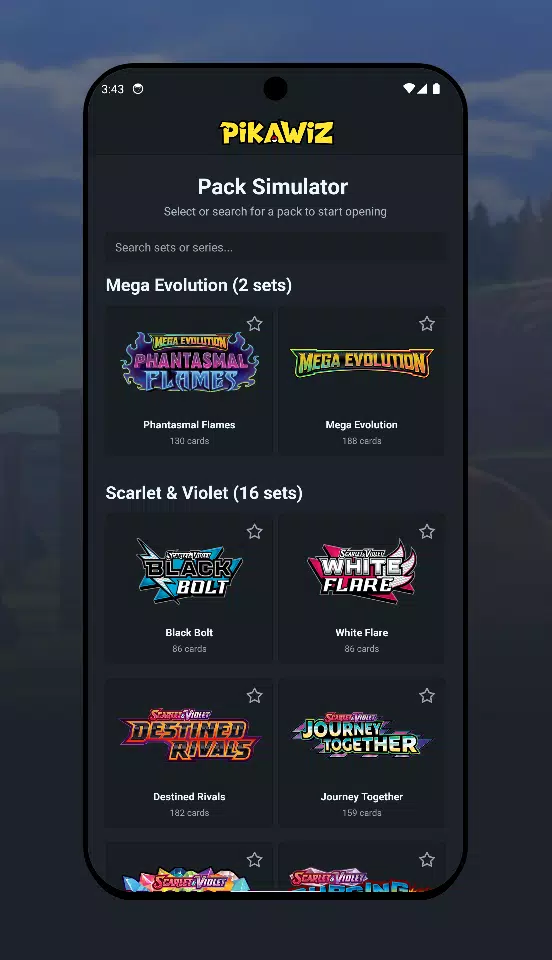Image resolution: width=552 pixels, height=960 pixels.
Task: Tap the battery status icon
Action: tap(436, 89)
